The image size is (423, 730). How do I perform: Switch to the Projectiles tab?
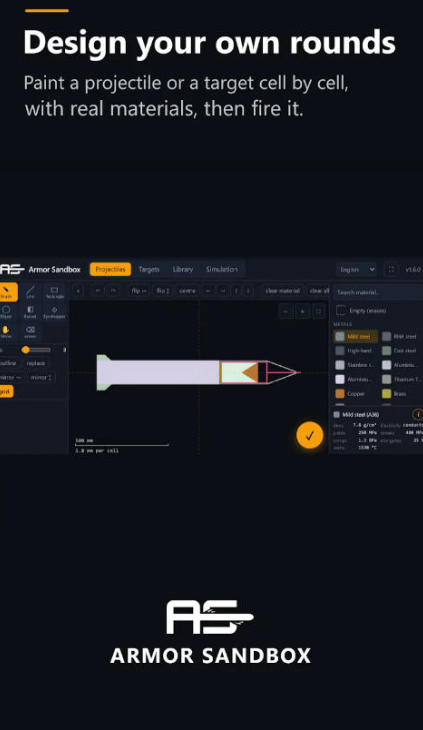coord(110,269)
